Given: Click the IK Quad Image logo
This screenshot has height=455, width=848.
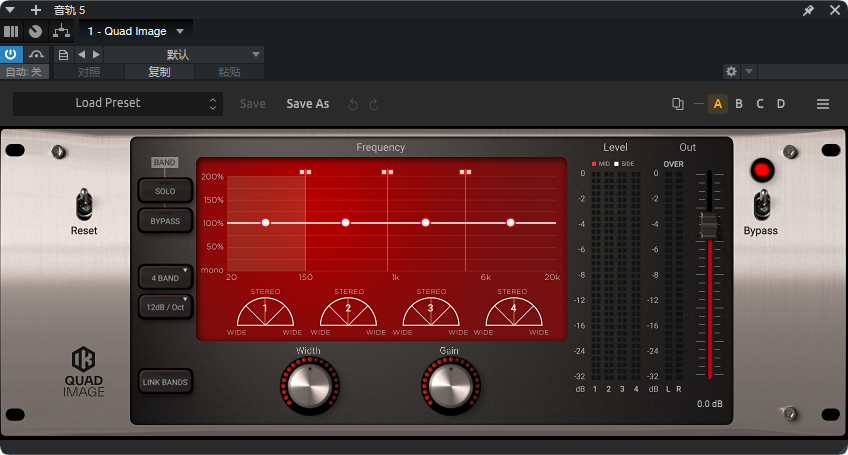Looking at the screenshot, I should 84,372.
